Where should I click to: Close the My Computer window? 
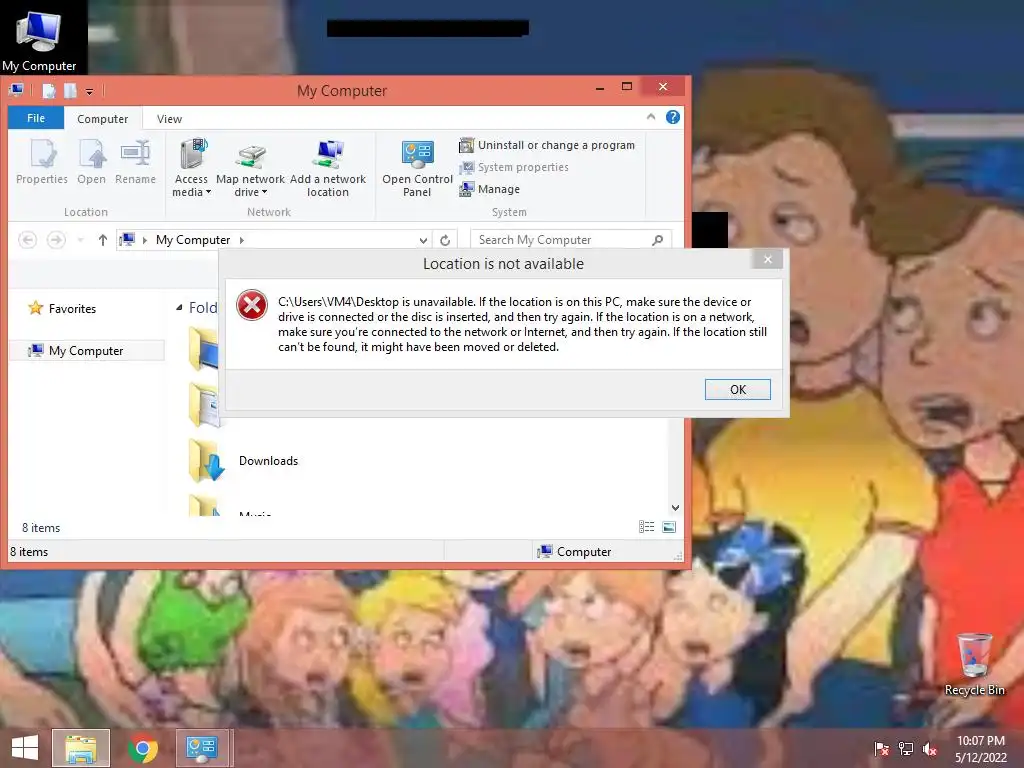[x=663, y=86]
